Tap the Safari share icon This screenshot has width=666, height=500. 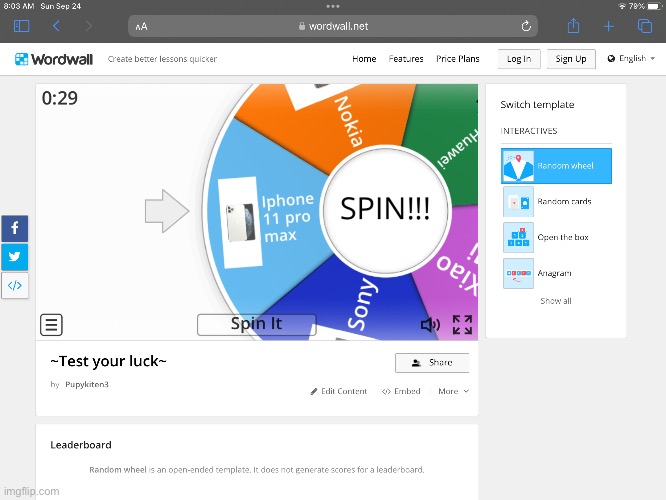[x=573, y=26]
